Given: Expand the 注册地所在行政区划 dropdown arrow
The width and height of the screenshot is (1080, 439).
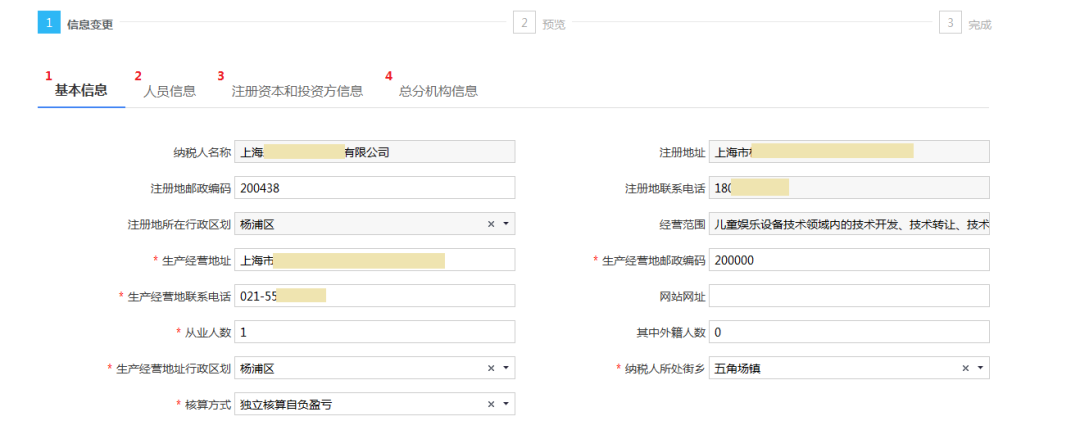Looking at the screenshot, I should coord(506,224).
